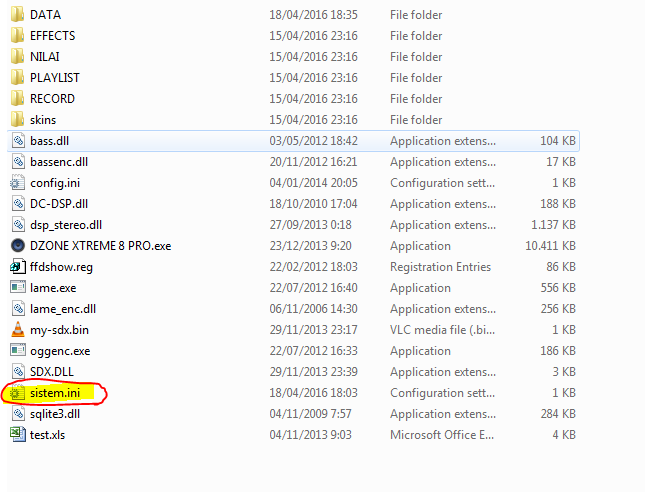Image resolution: width=645 pixels, height=492 pixels.
Task: Click the ffdshow.reg registry icon
Action: (18, 267)
